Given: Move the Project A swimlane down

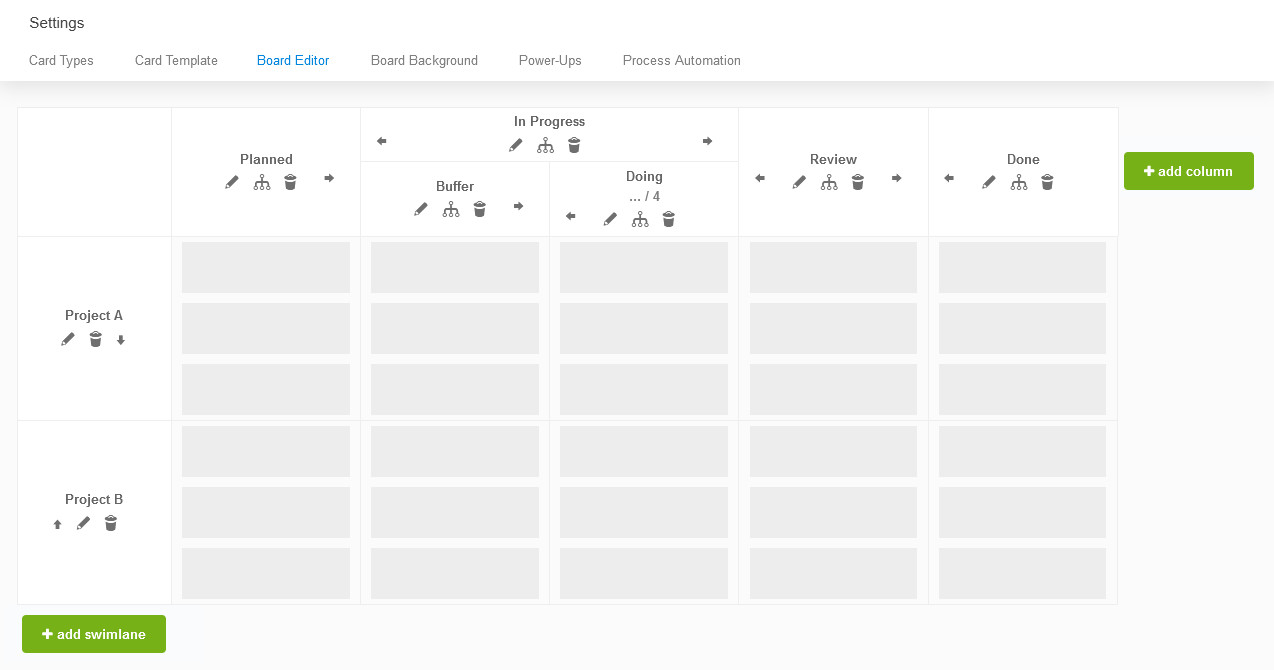Looking at the screenshot, I should click(120, 339).
